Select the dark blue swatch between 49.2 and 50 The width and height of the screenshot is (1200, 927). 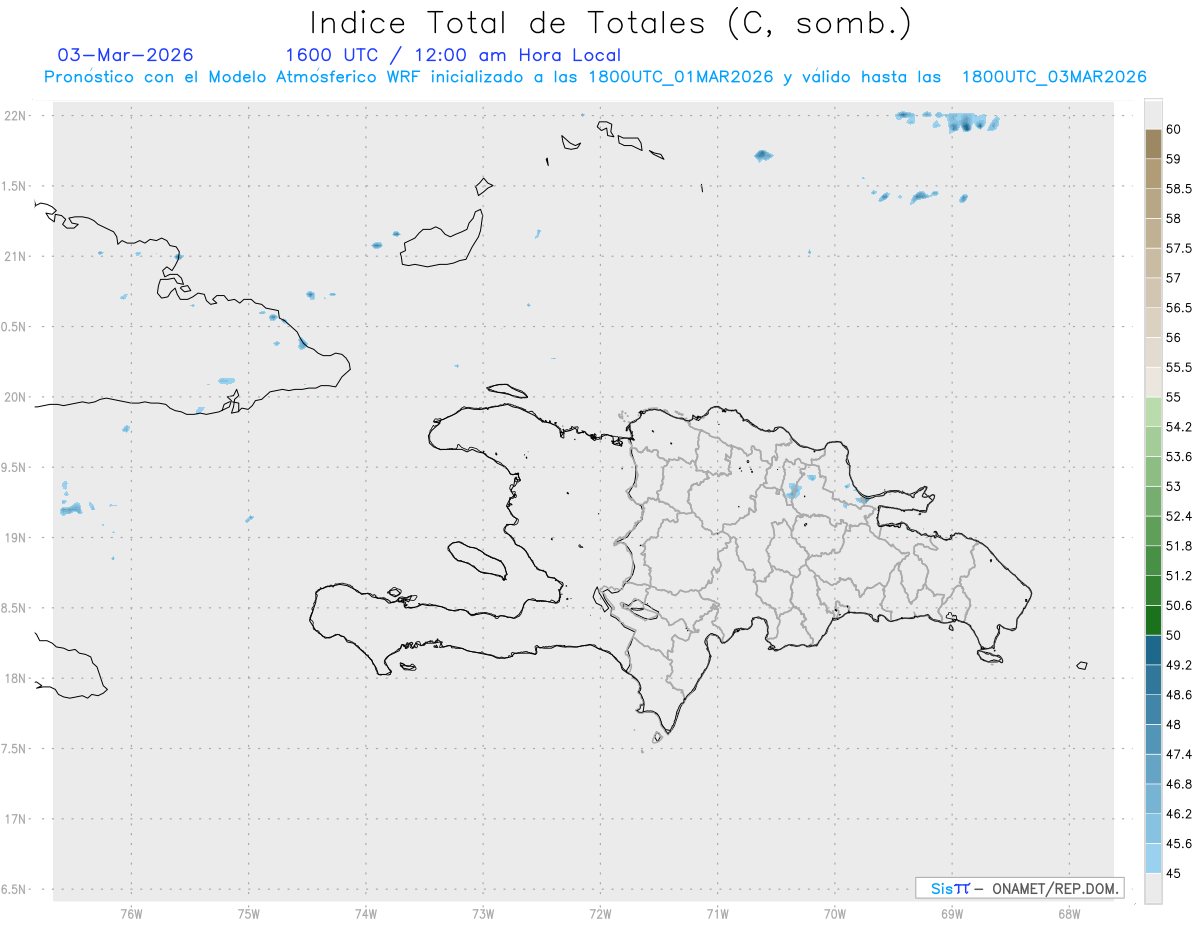click(x=1153, y=650)
